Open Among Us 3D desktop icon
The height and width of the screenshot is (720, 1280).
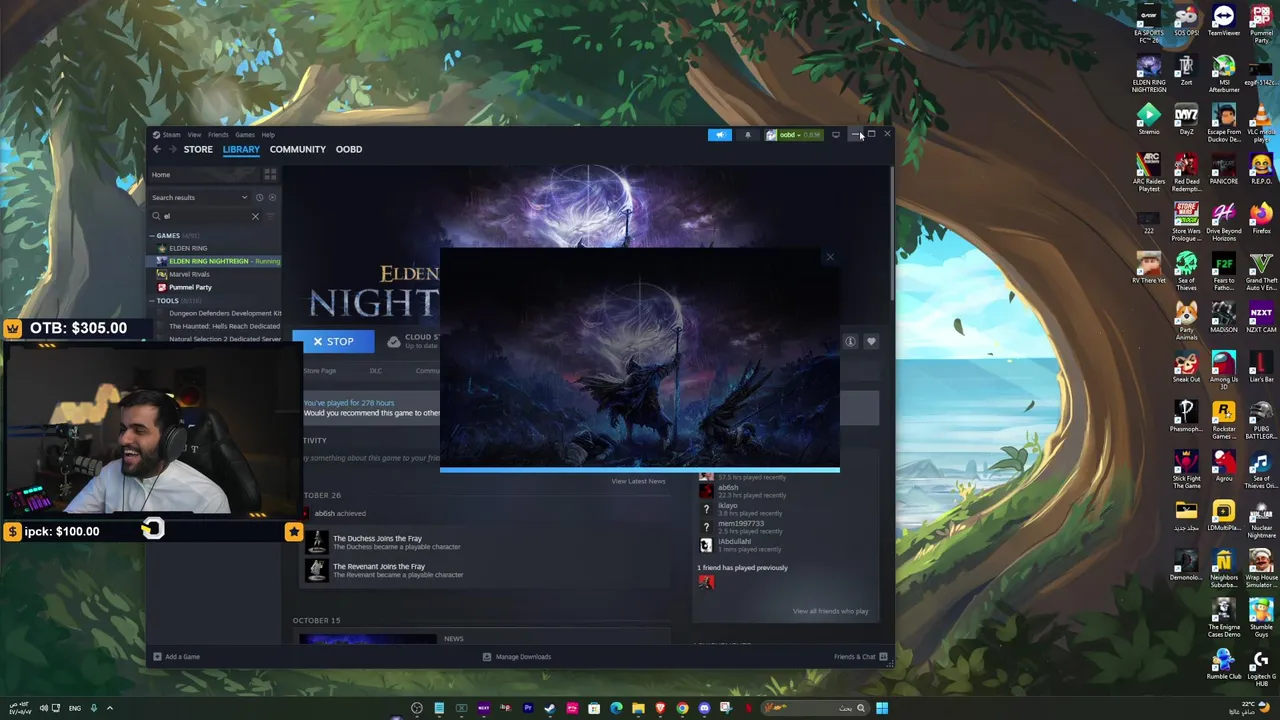(x=1223, y=368)
